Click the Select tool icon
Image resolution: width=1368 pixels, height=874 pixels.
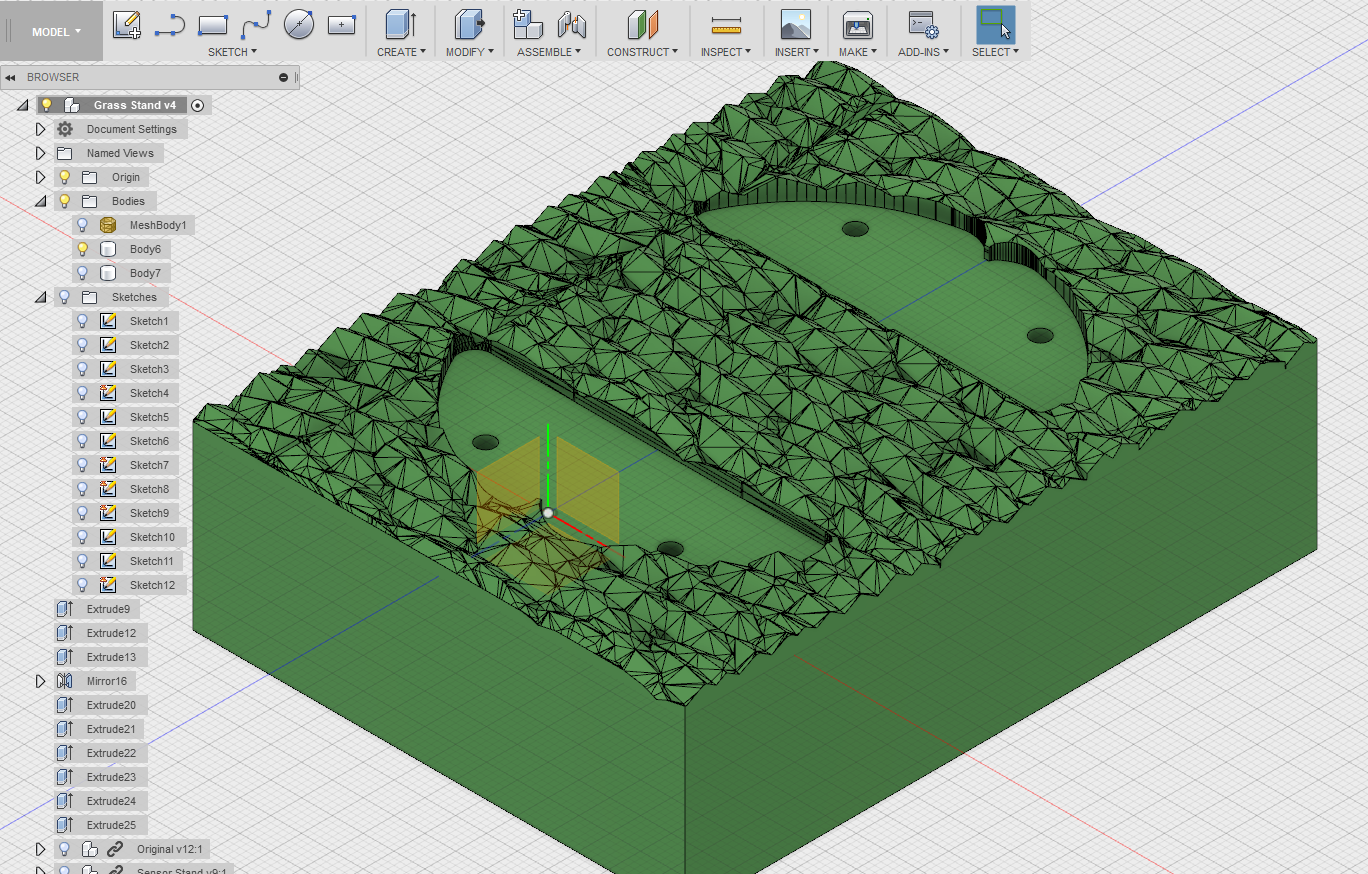coord(995,25)
